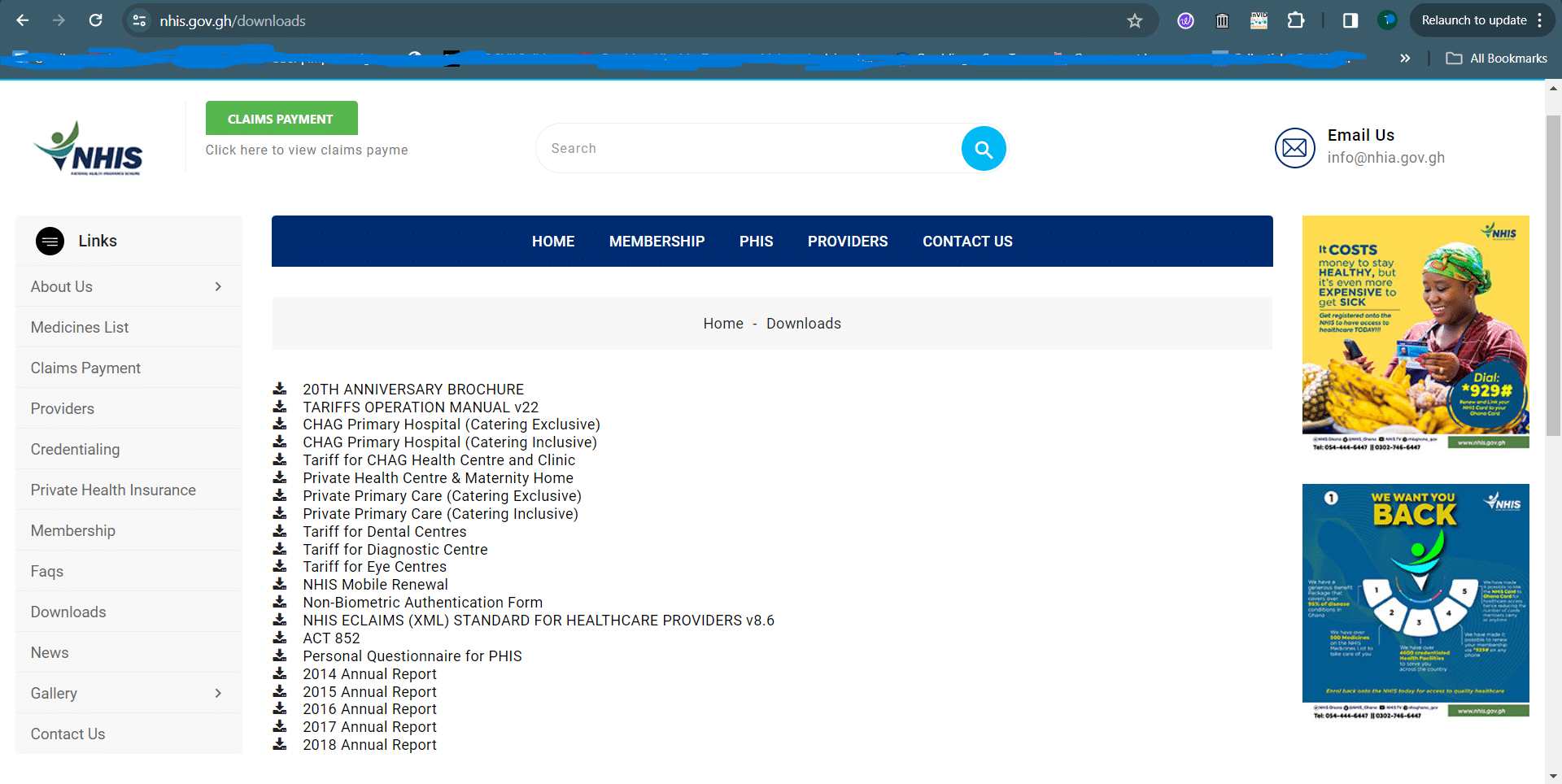Viewport: 1562px width, 784px height.
Task: Open CHAG Primary Hospital (Catering Exclusive) link
Action: (452, 425)
